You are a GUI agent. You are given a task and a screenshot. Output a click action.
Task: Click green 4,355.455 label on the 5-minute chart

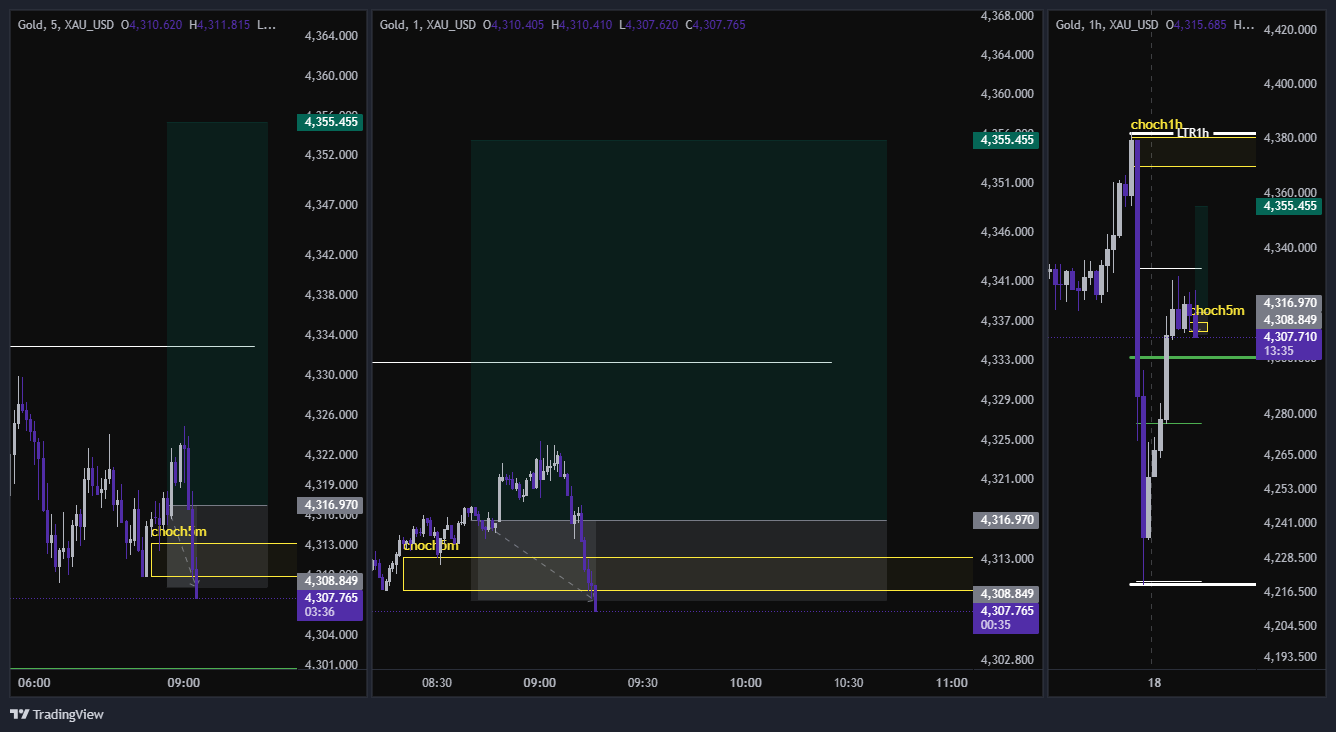pyautogui.click(x=329, y=122)
